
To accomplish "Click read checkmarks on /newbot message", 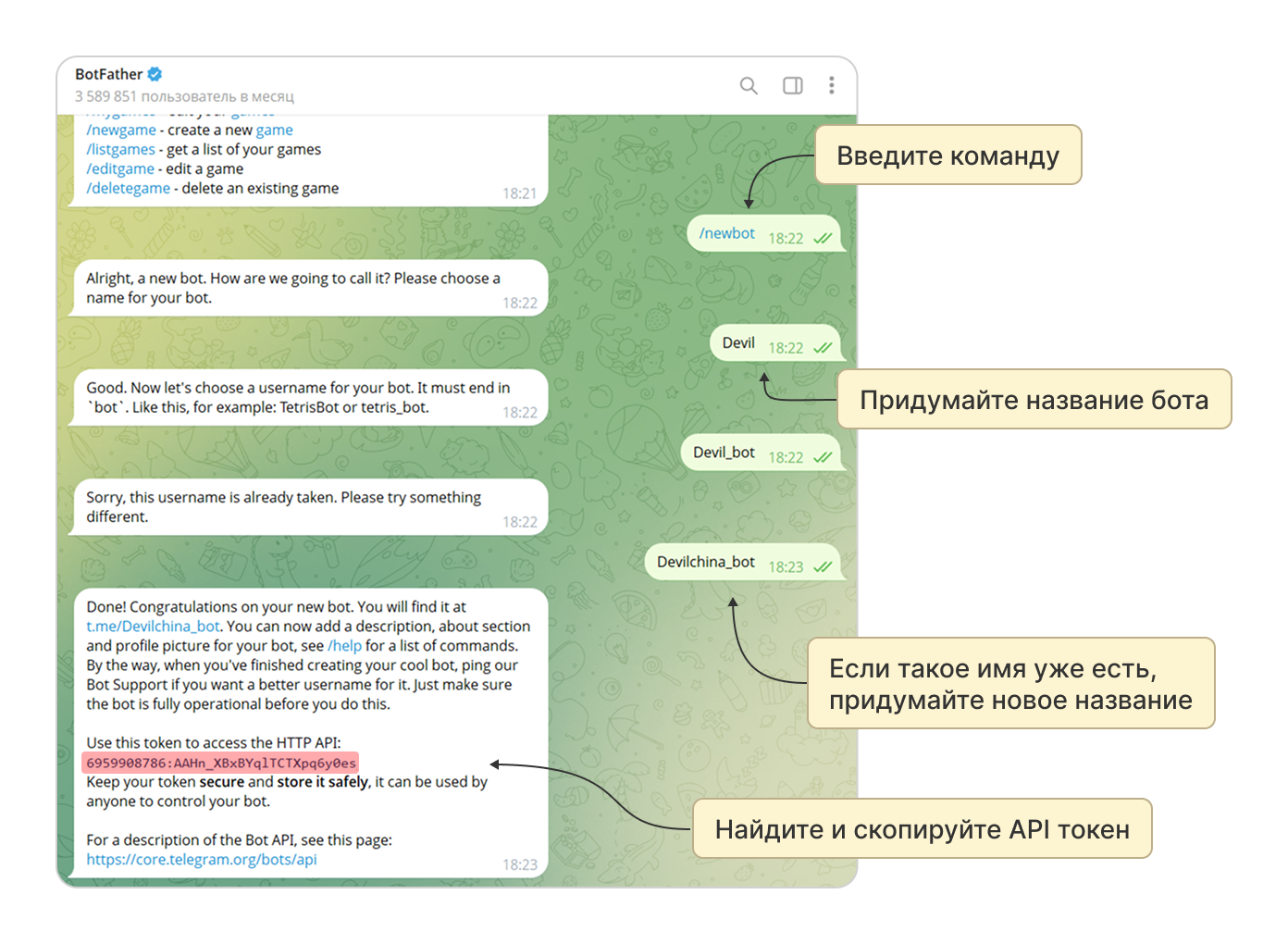I will tap(823, 239).
